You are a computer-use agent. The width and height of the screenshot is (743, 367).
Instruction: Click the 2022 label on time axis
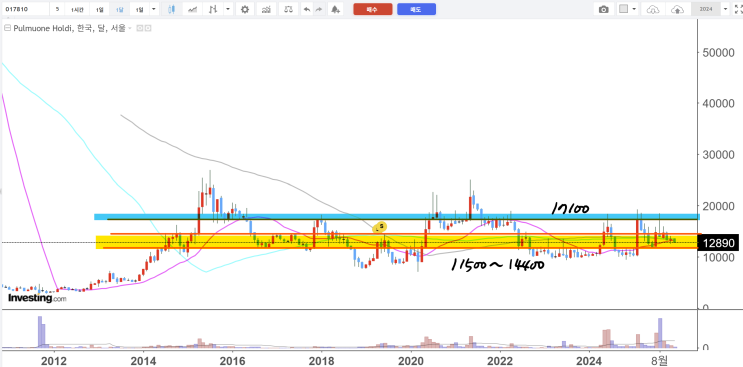click(x=499, y=361)
